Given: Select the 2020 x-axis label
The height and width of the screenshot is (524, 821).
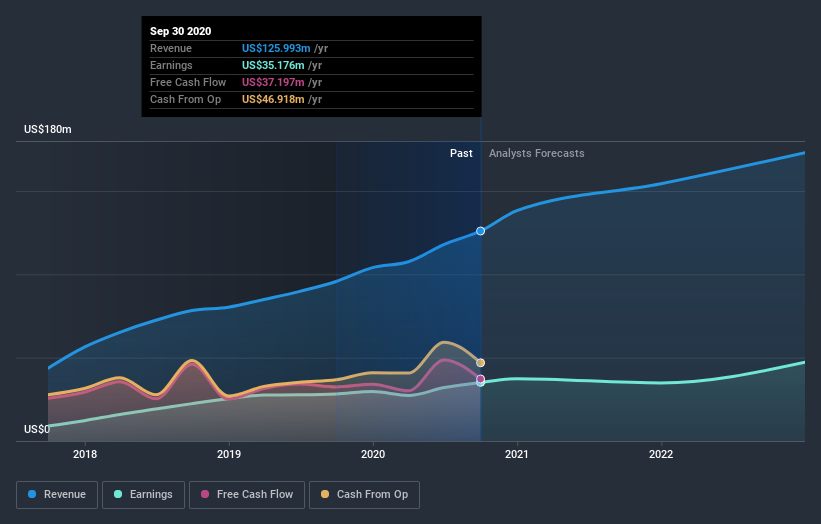Looking at the screenshot, I should 373,454.
